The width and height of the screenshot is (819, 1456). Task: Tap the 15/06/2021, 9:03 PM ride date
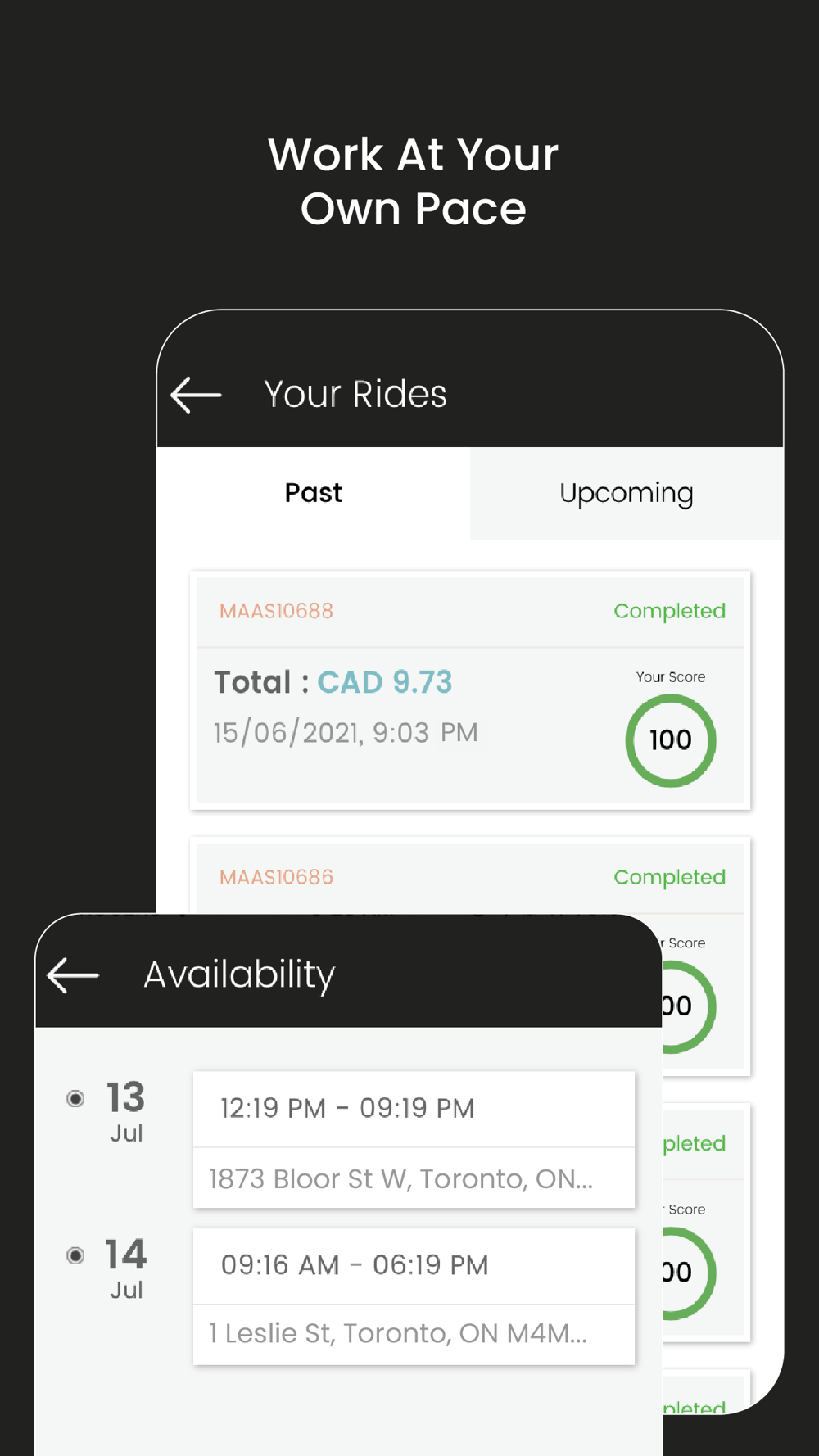(346, 732)
